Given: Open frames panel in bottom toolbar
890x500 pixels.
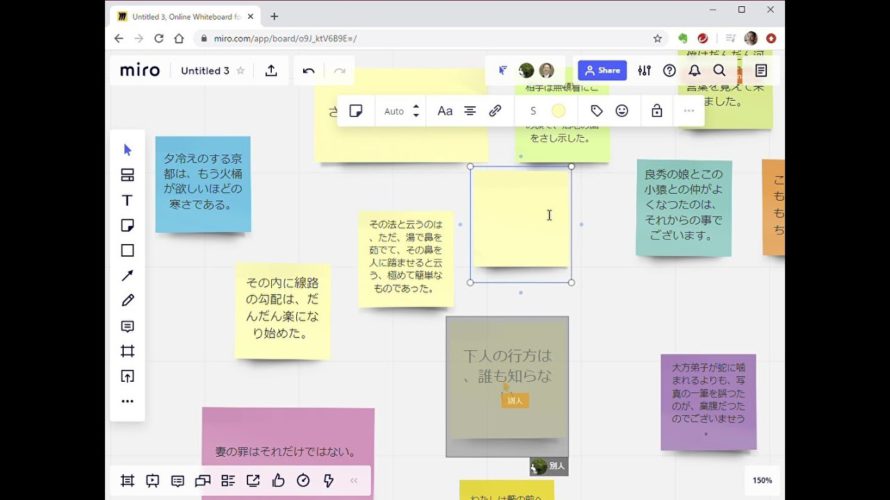Looking at the screenshot, I should (127, 481).
